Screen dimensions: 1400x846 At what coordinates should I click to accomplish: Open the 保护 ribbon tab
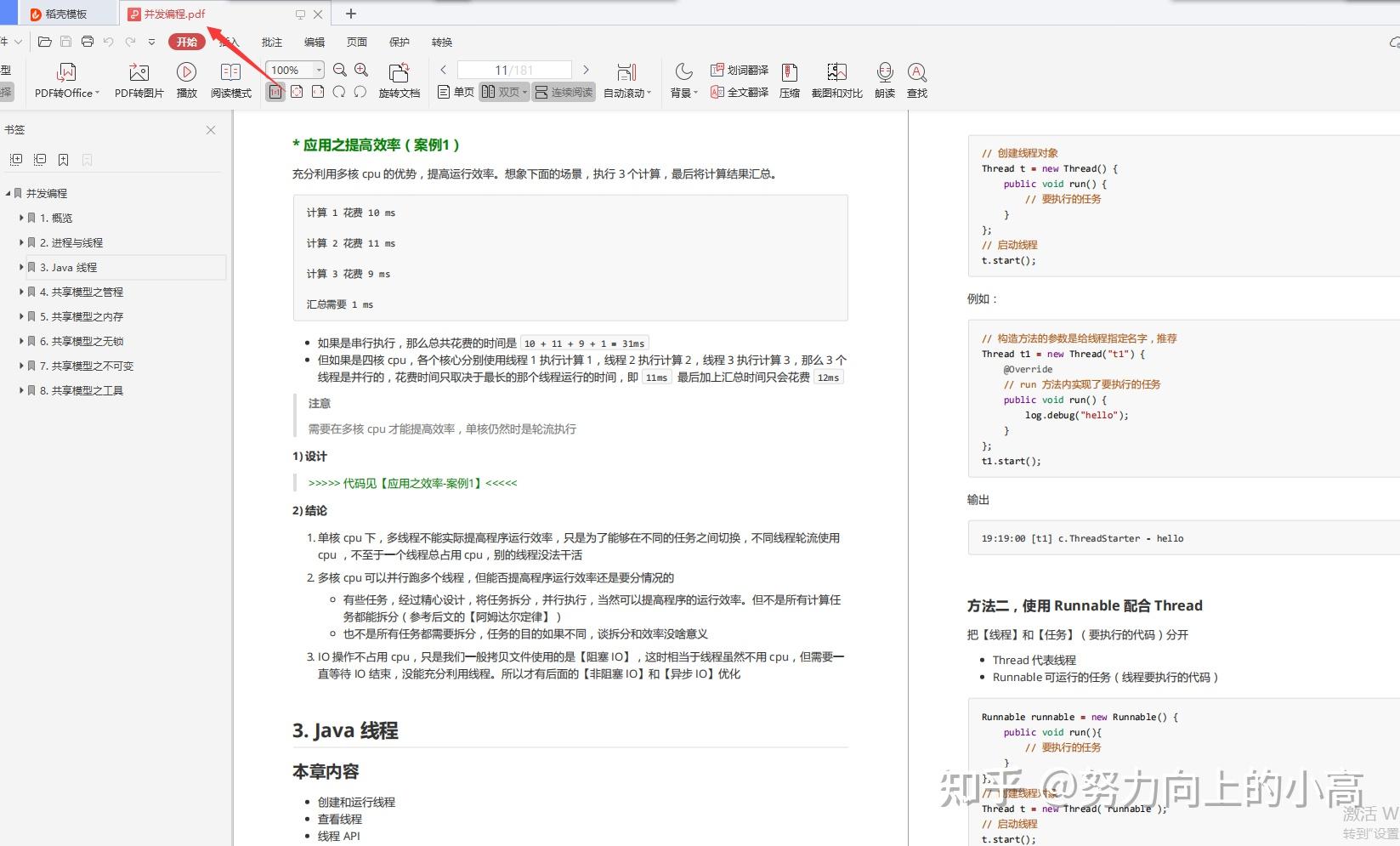400,42
